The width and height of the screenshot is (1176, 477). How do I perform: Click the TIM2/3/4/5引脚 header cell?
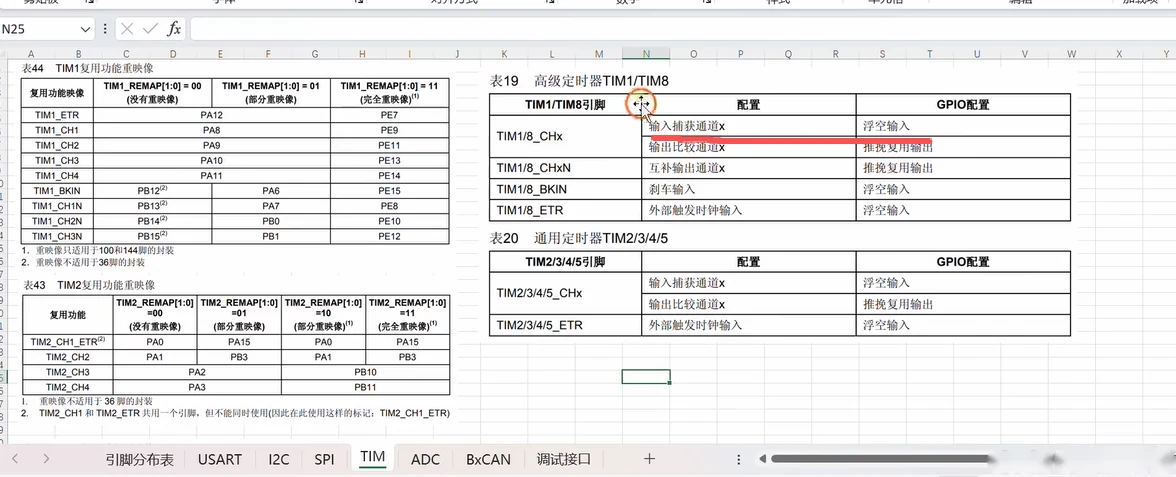click(x=565, y=262)
